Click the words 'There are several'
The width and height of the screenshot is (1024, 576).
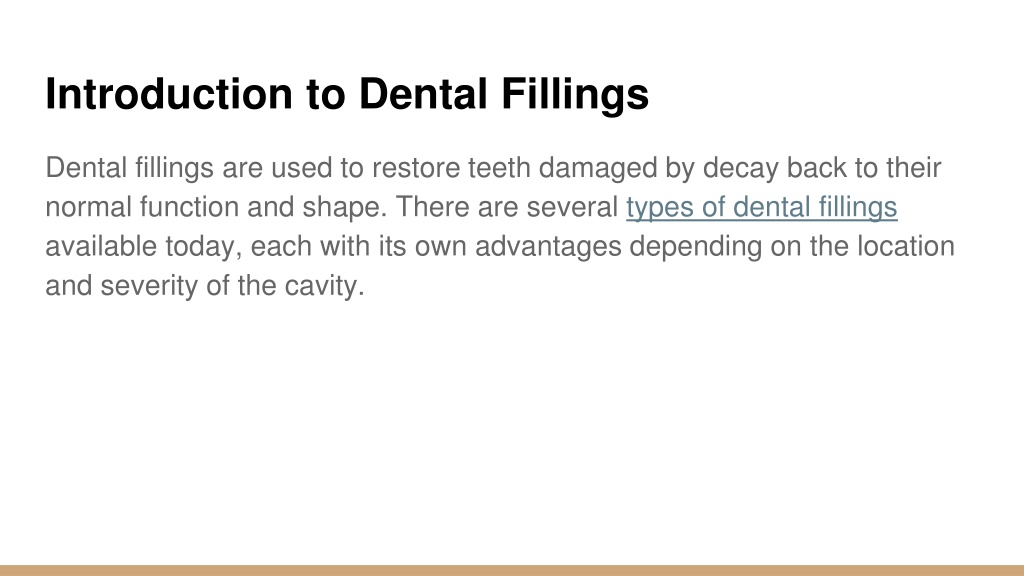507,207
